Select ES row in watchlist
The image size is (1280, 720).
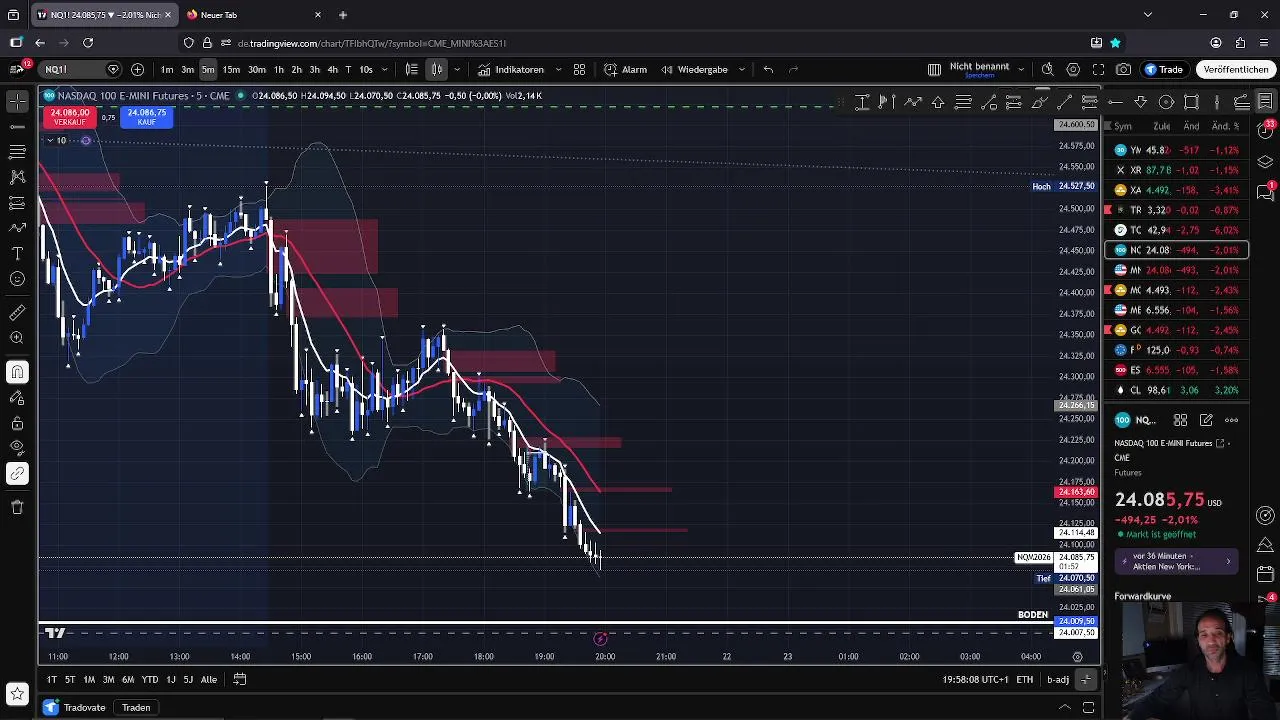pos(1176,370)
